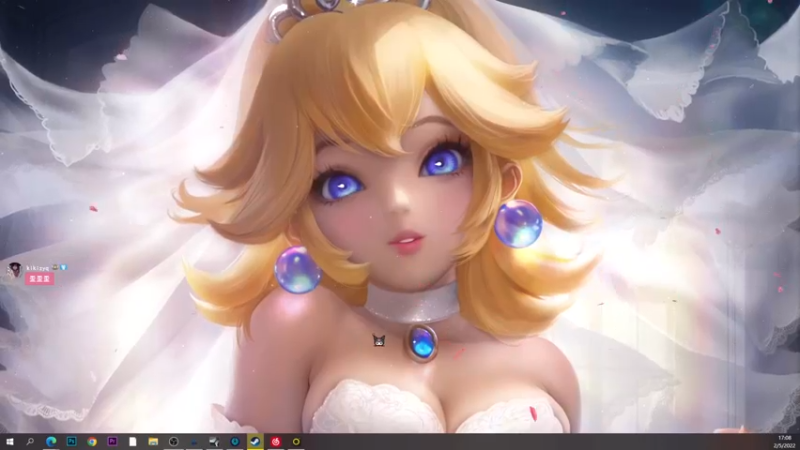800x450 pixels.
Task: Click the small black cat cursor icon
Action: click(379, 340)
